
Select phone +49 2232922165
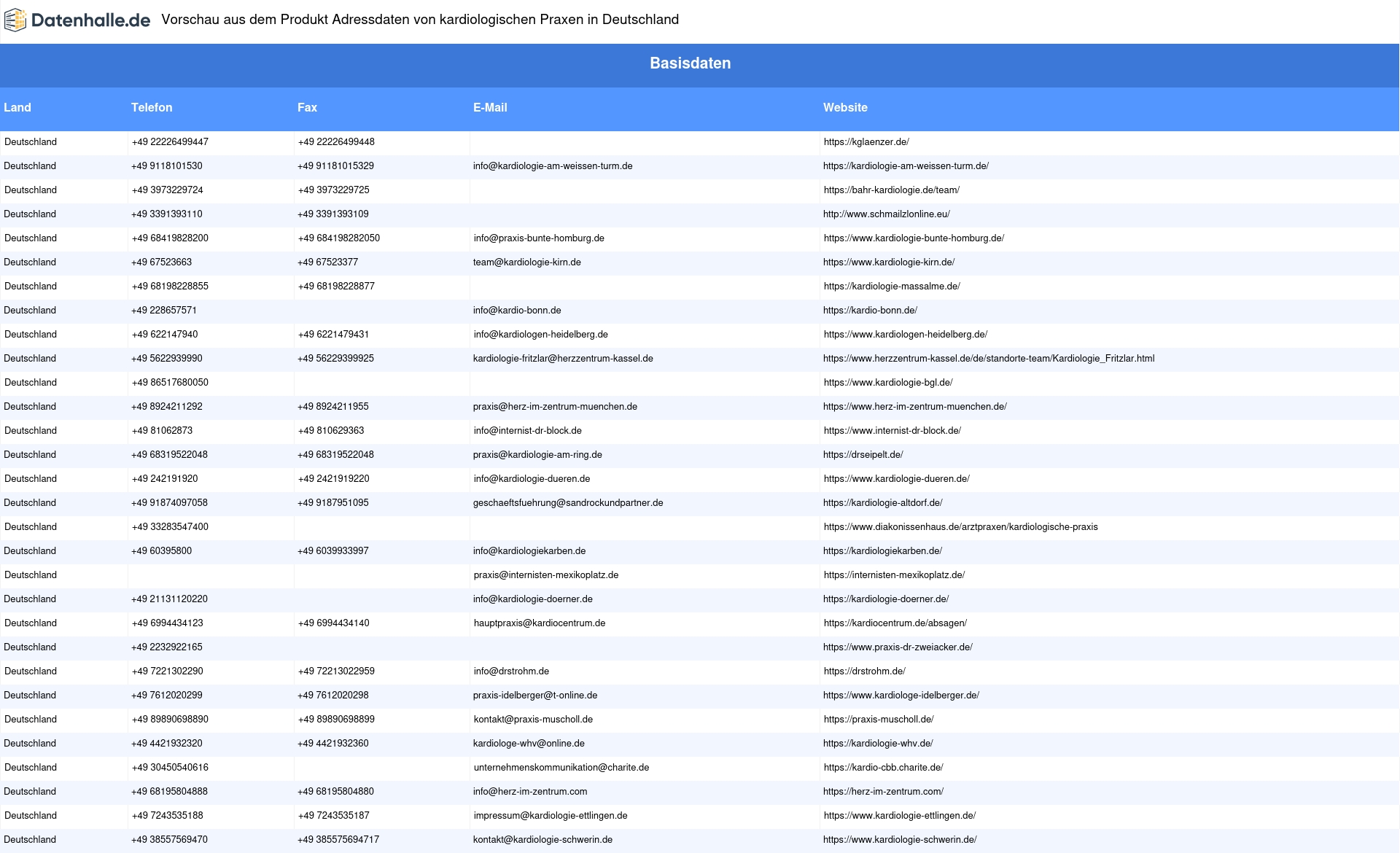(167, 647)
